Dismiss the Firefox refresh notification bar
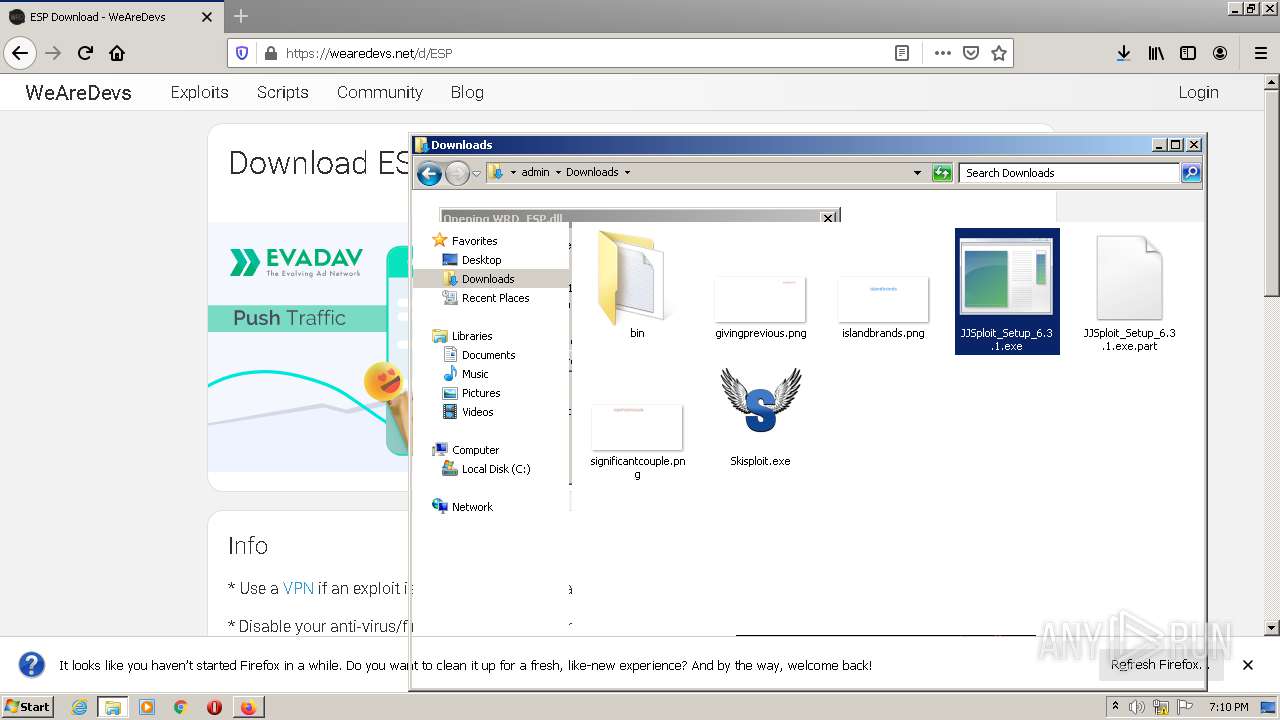Screen dimensions: 1280x720 pos(1248,665)
